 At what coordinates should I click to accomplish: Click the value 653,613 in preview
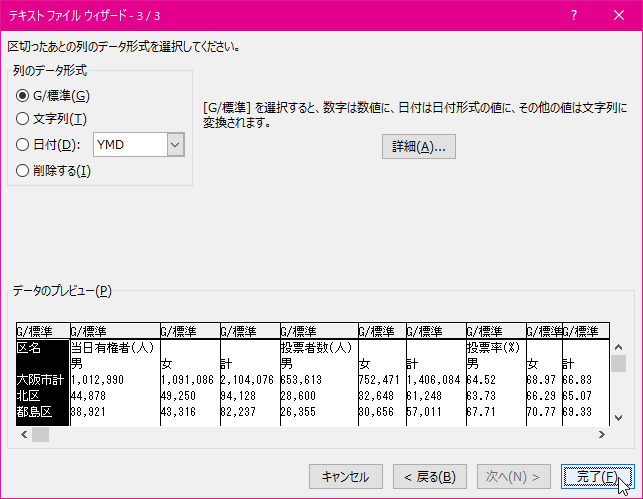click(x=301, y=380)
